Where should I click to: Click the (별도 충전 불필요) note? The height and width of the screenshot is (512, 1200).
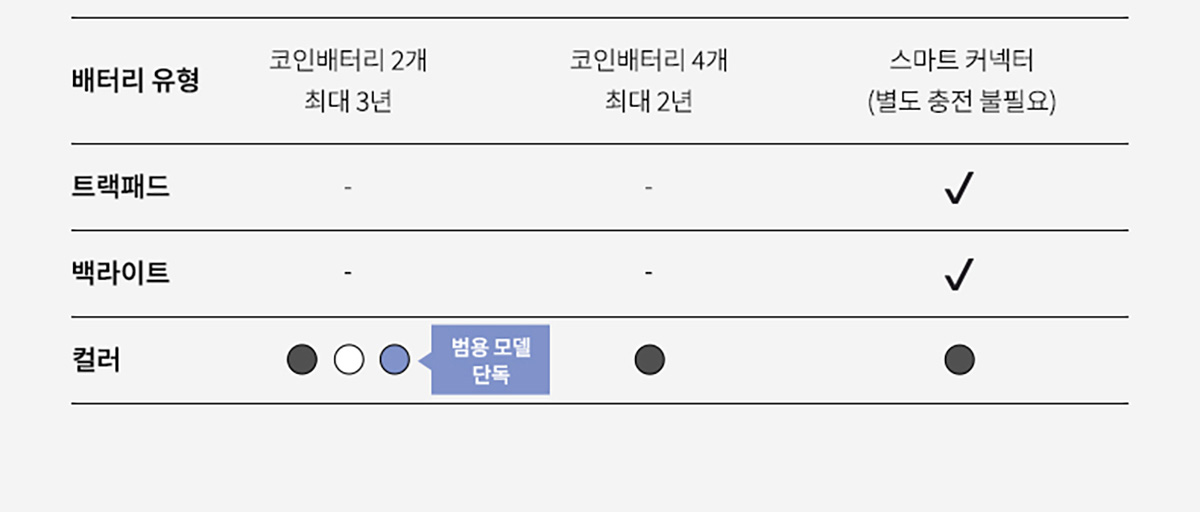point(961,102)
